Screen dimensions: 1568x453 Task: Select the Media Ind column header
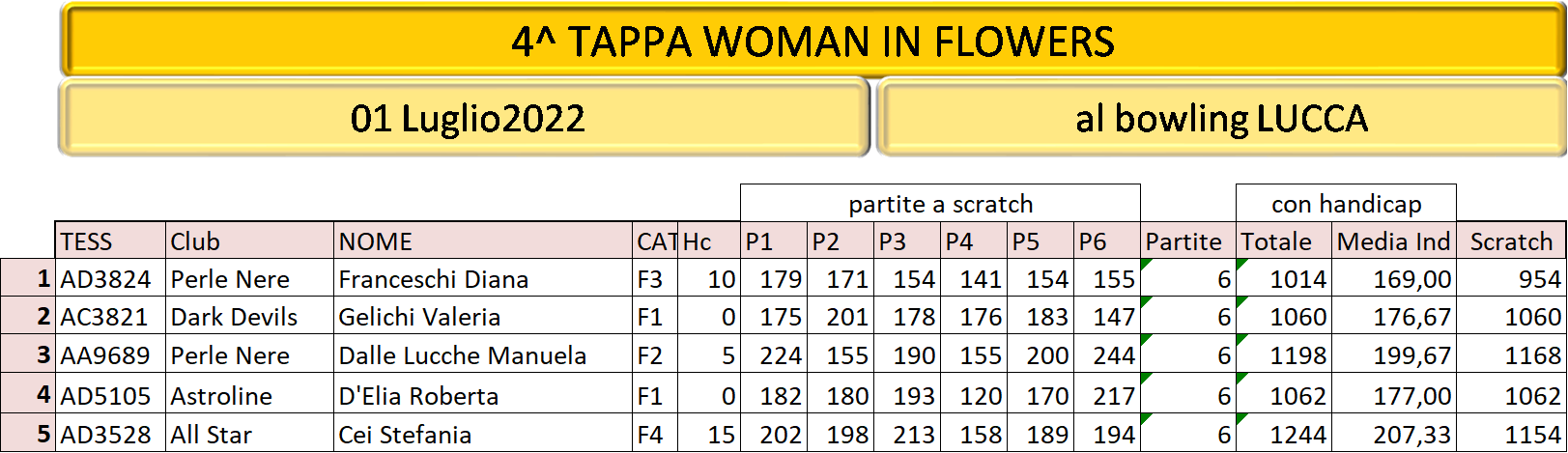pyautogui.click(x=1393, y=241)
